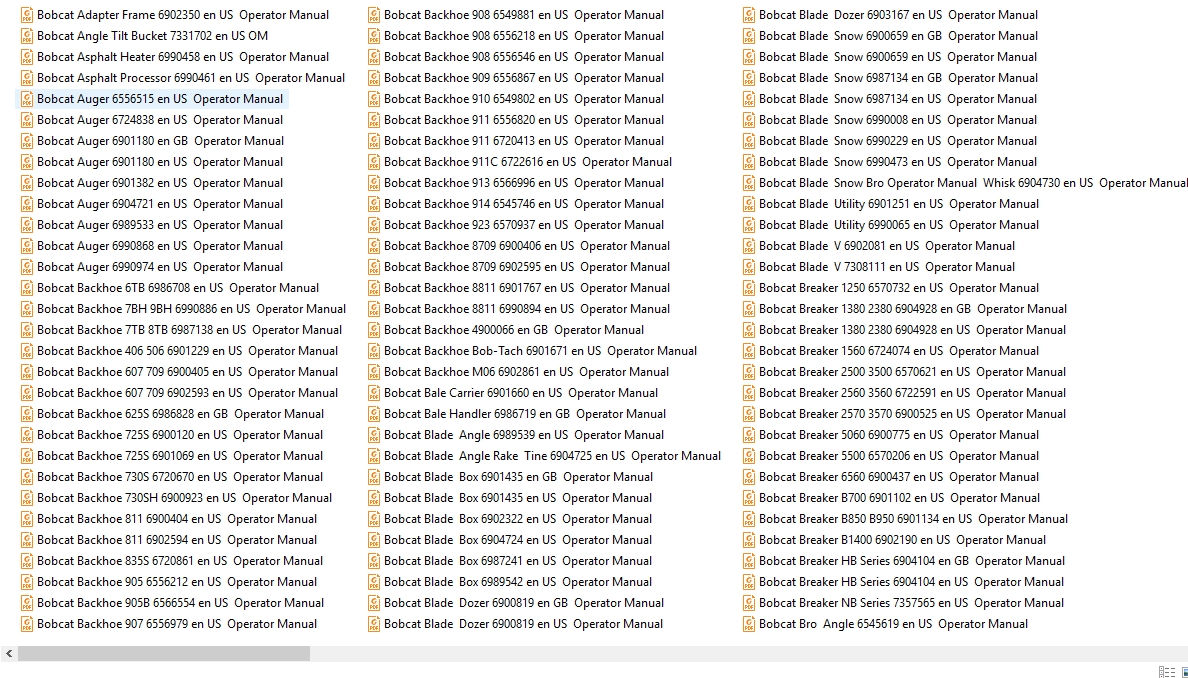This screenshot has width=1188, height=678.
Task: Click the file icon for Bobcat Blade Dozer 6903167
Action: (x=749, y=14)
